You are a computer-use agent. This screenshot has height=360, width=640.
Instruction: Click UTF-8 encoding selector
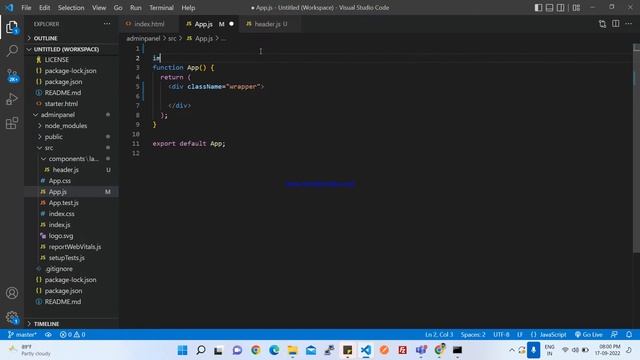click(x=501, y=335)
